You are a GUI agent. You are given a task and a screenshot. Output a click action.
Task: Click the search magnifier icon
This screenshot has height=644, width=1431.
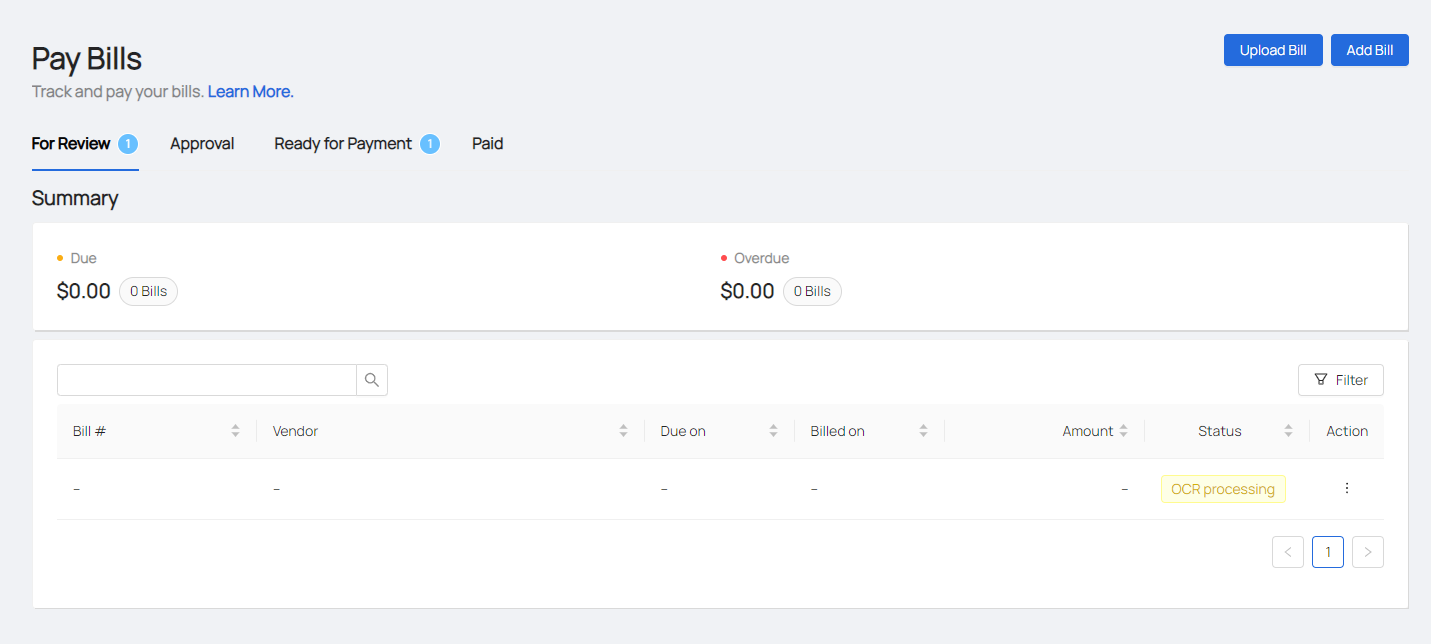pyautogui.click(x=371, y=380)
